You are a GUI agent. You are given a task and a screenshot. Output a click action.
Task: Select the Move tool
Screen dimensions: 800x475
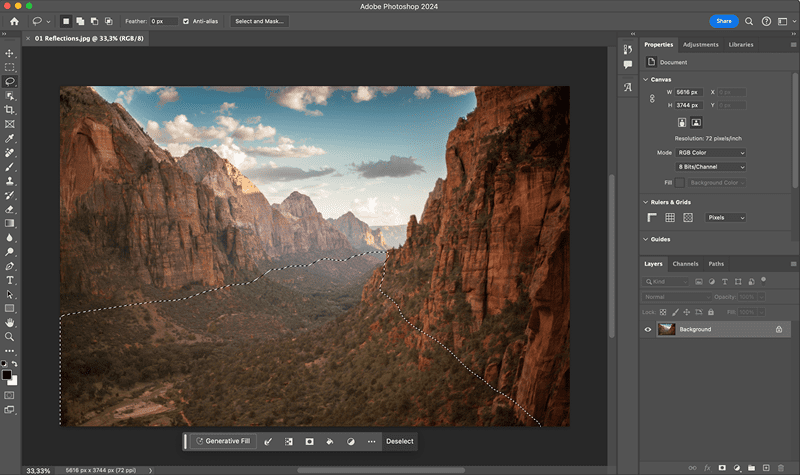click(x=10, y=53)
